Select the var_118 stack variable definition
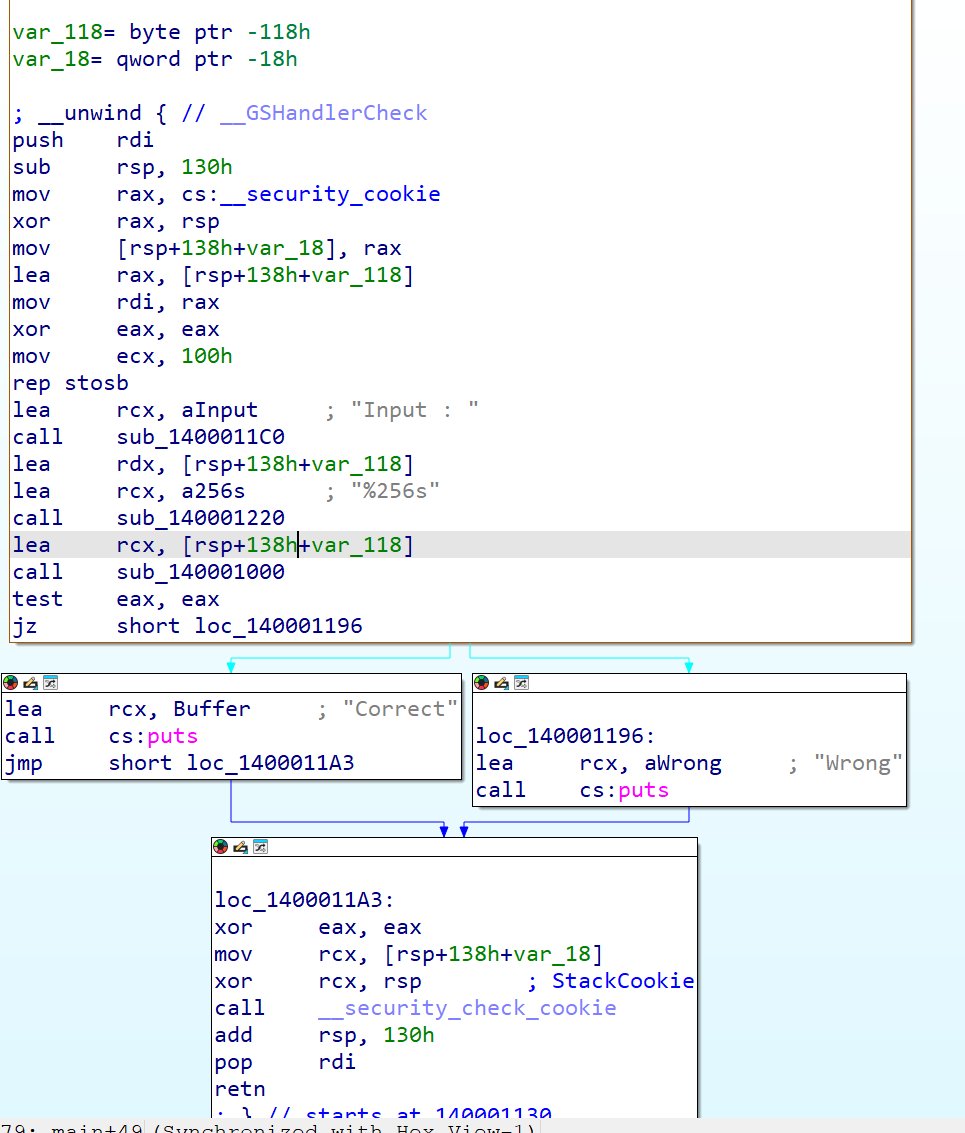The width and height of the screenshot is (965, 1133). [45, 31]
